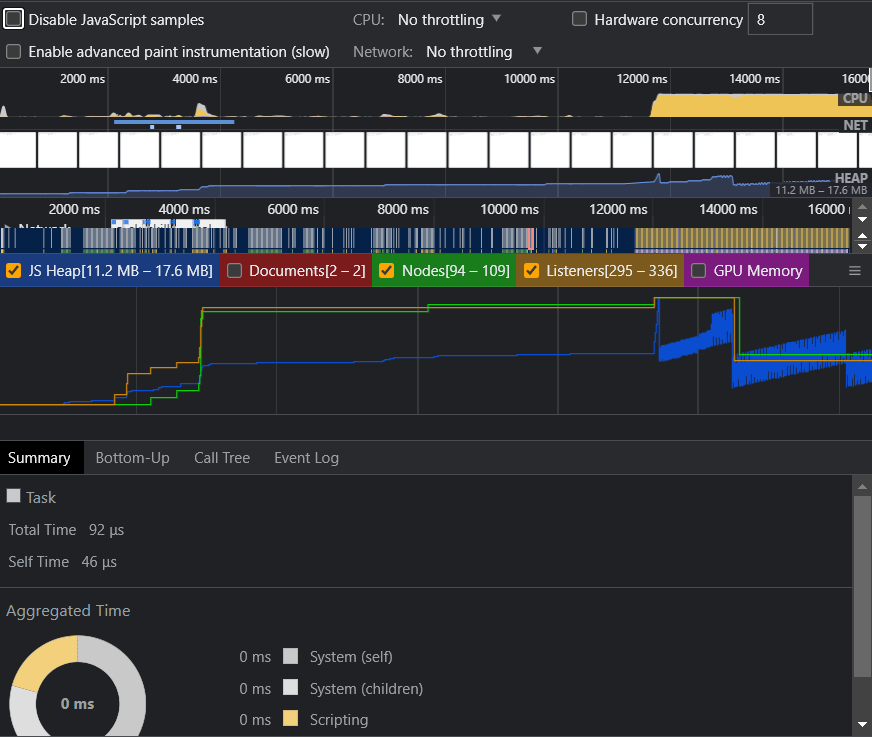This screenshot has height=737, width=872.
Task: Uncheck the JS Heap counter
Action: (13, 271)
